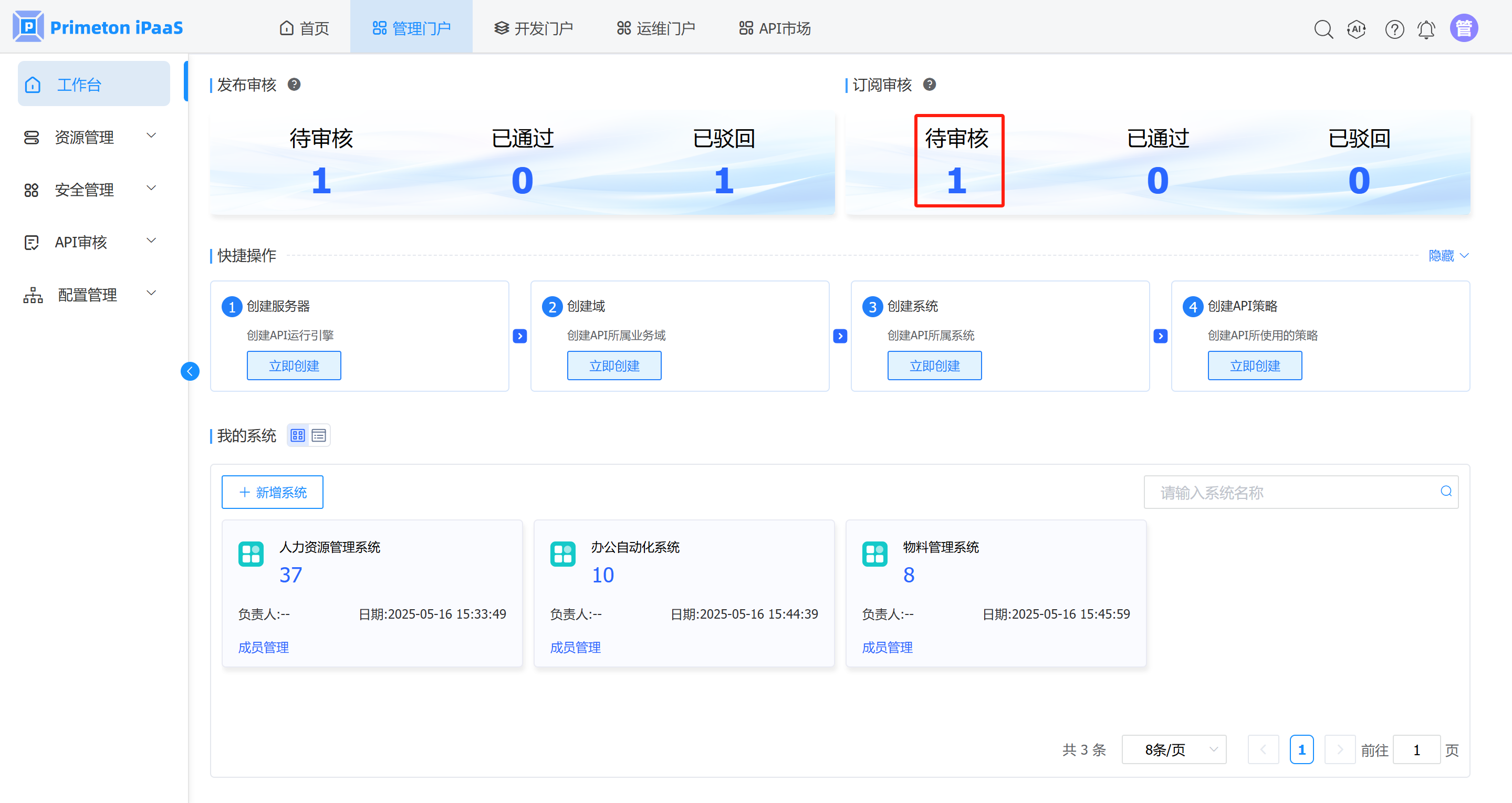Focus the system name search field

coord(1291,493)
